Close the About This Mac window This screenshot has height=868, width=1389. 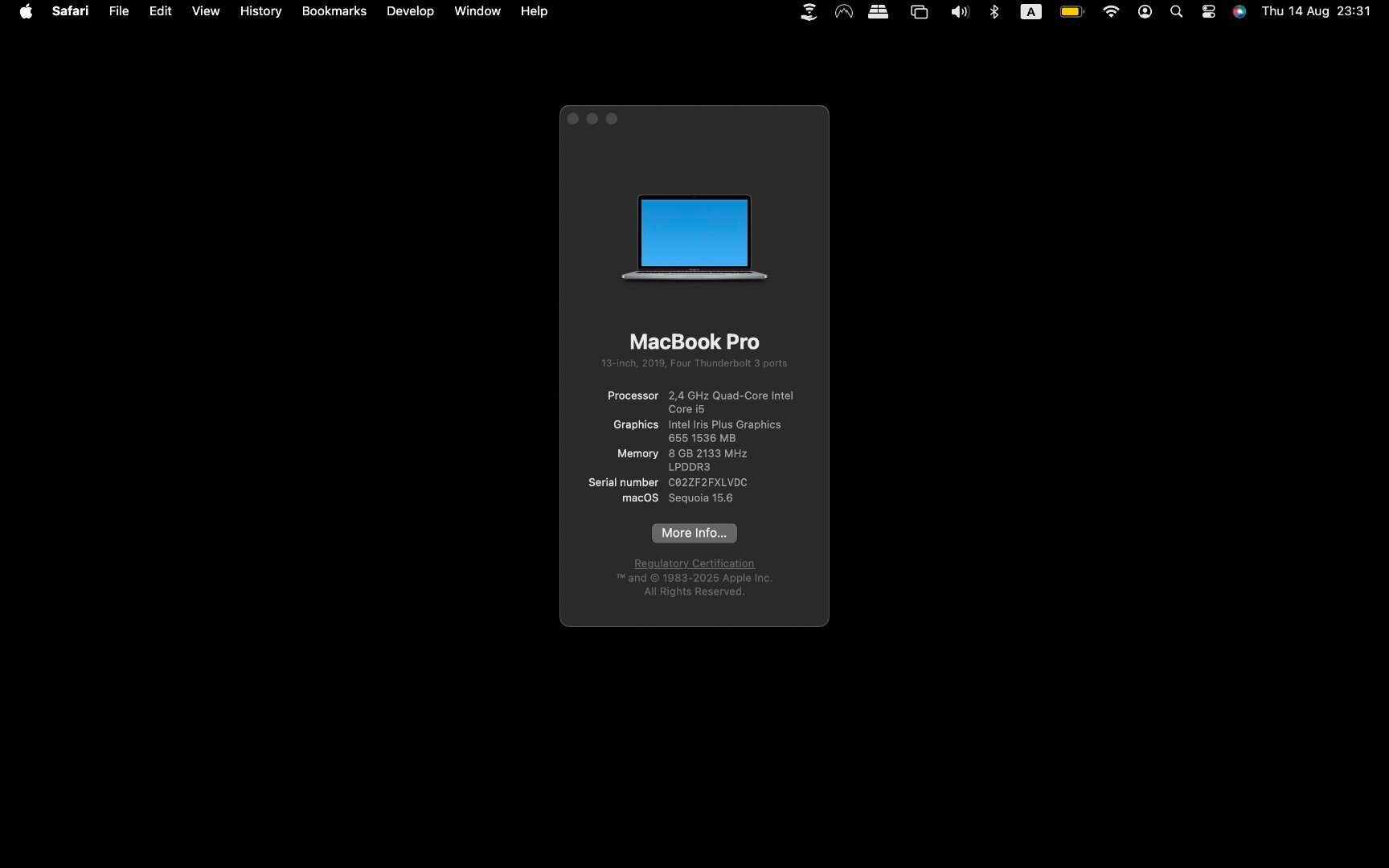tap(573, 119)
